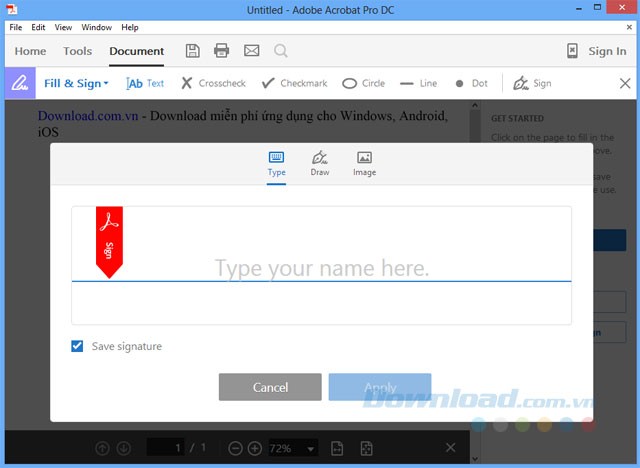Close the document with menu bar X
Screen dimensions: 640x468
(x=629, y=27)
